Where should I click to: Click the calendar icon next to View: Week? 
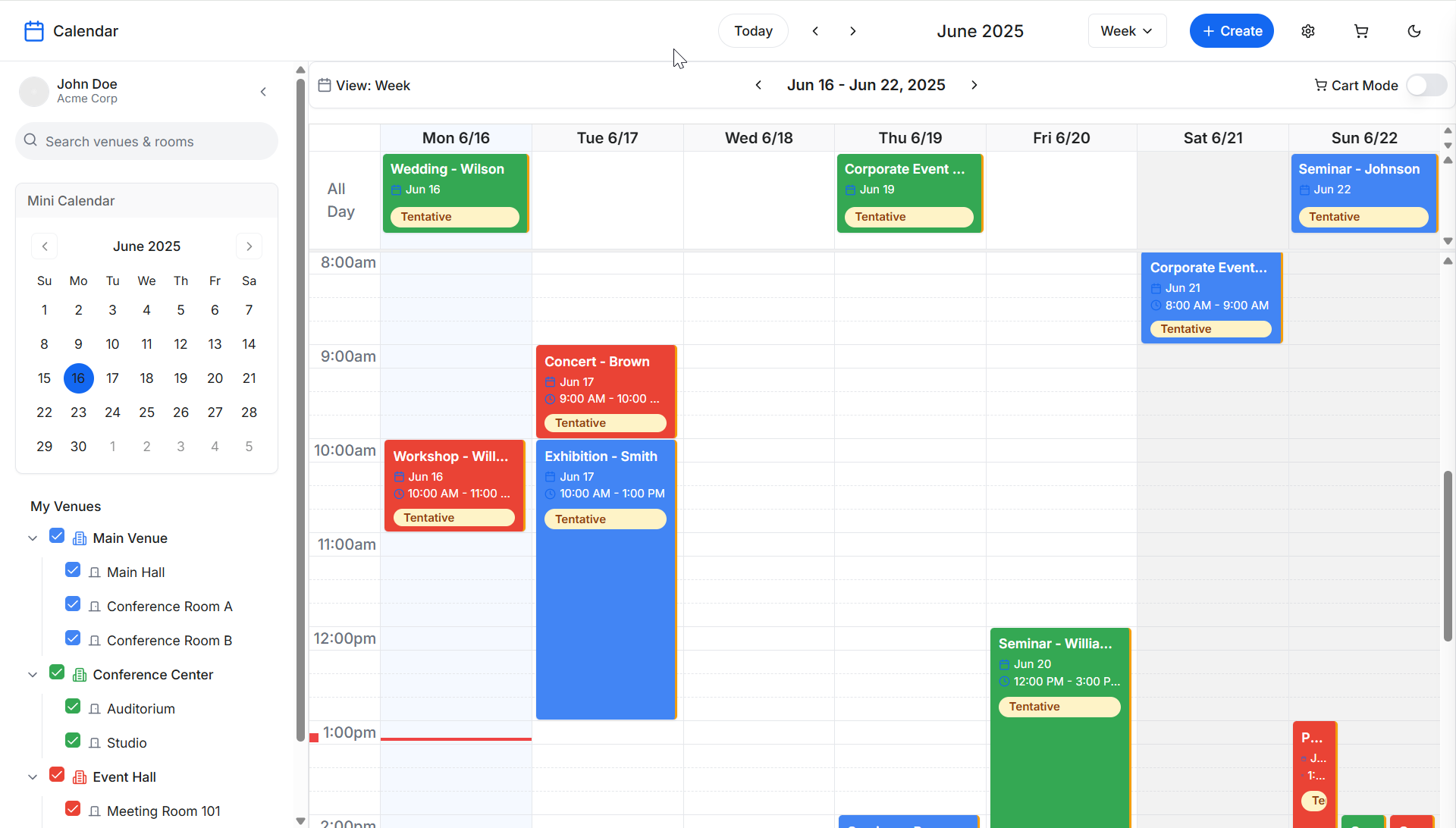tap(325, 85)
